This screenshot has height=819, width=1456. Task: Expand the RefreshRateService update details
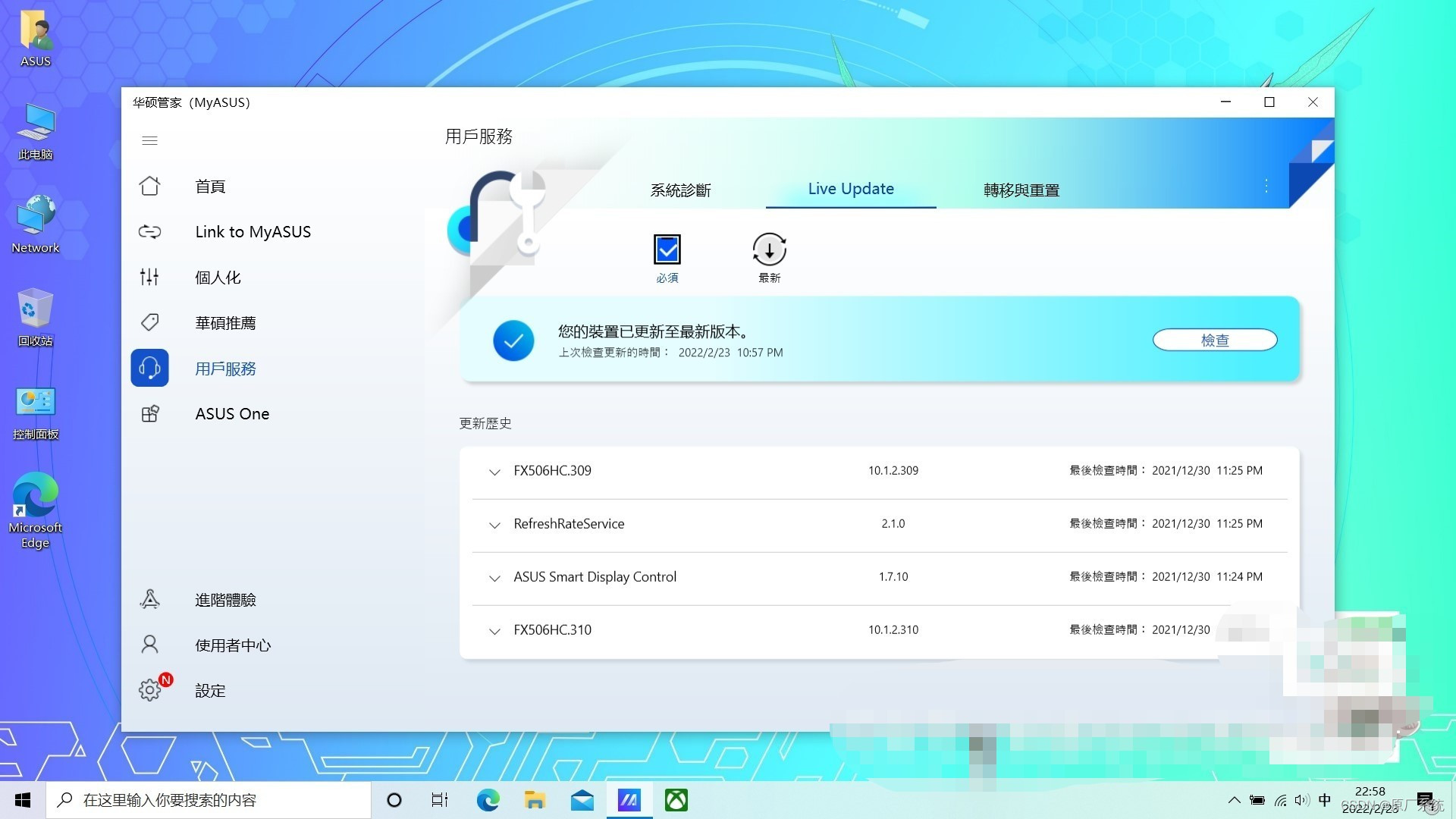click(x=494, y=526)
